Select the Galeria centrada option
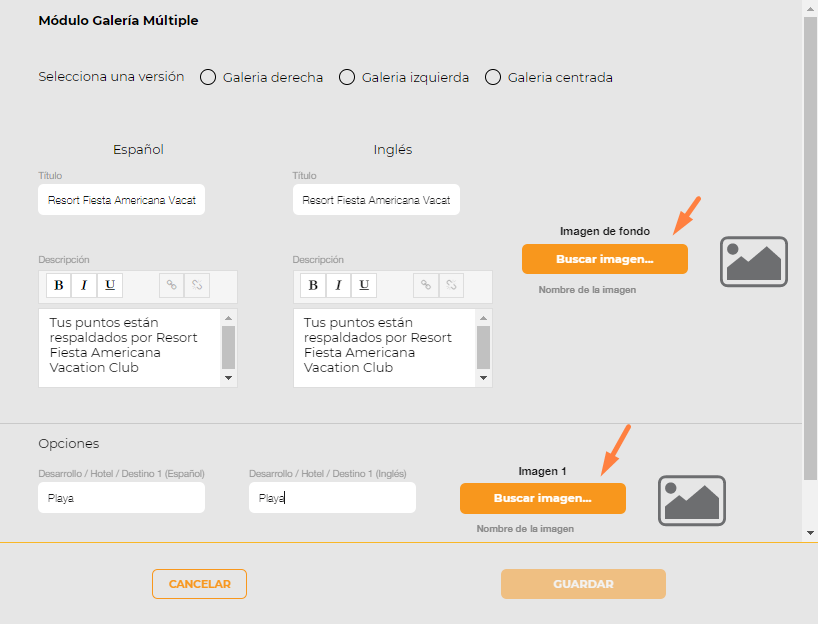This screenshot has width=818, height=624. [x=493, y=77]
